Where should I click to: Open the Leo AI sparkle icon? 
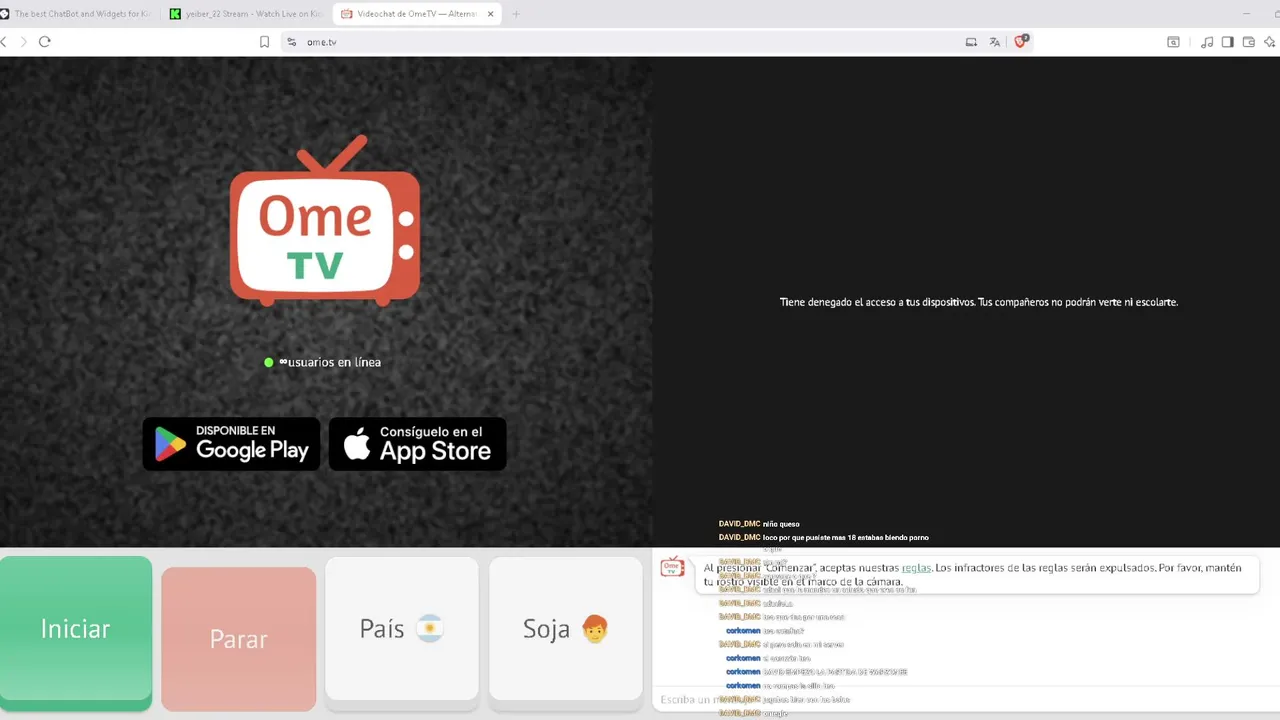point(1270,42)
